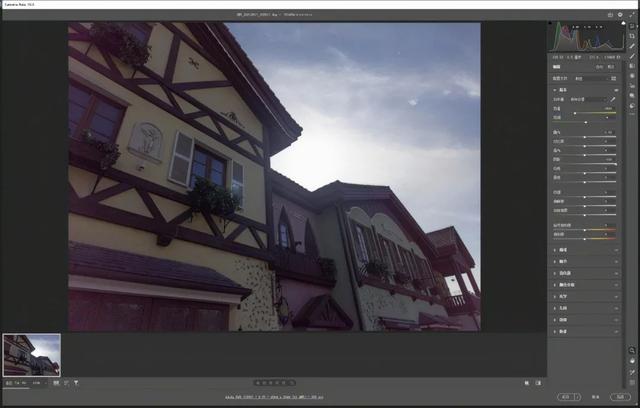Toggle visibility eye of Basic panel

click(x=616, y=89)
